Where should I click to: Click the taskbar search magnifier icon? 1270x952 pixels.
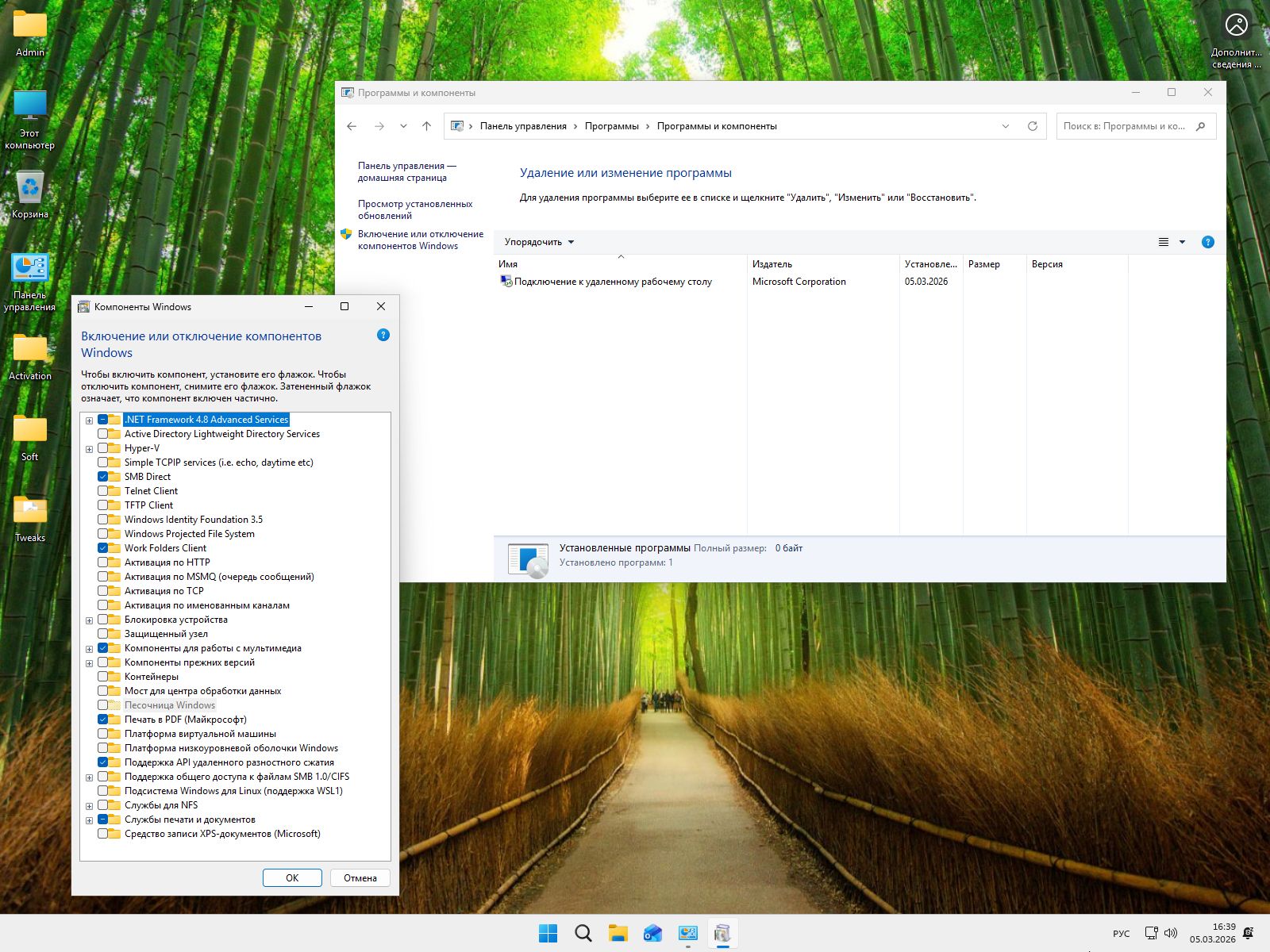click(583, 933)
